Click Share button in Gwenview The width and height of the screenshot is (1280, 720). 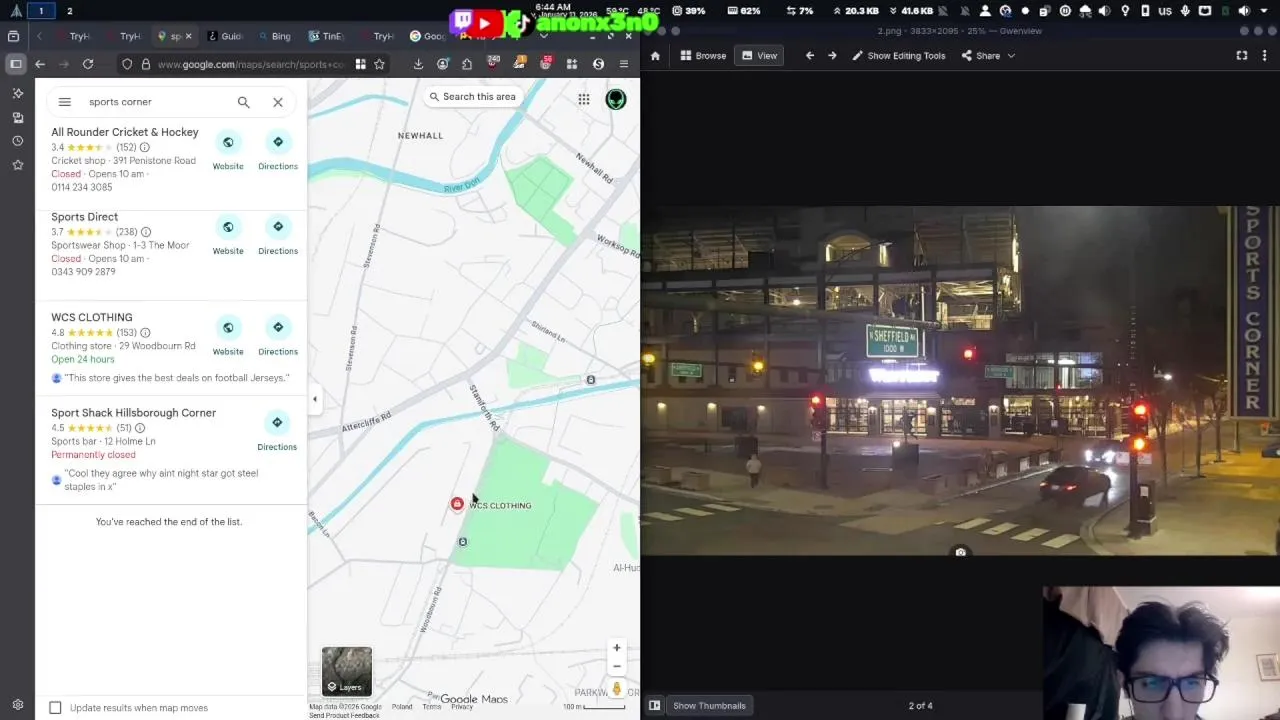981,56
